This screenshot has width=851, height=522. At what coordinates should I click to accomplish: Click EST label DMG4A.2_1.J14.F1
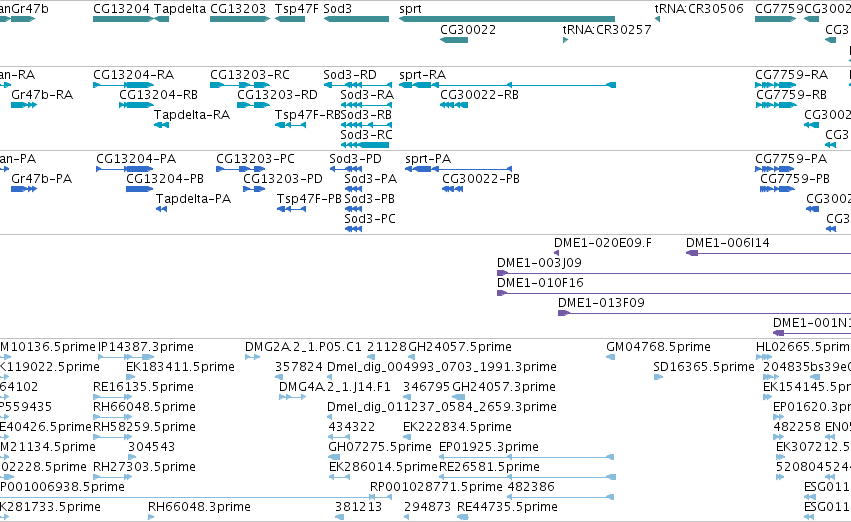[x=335, y=387]
